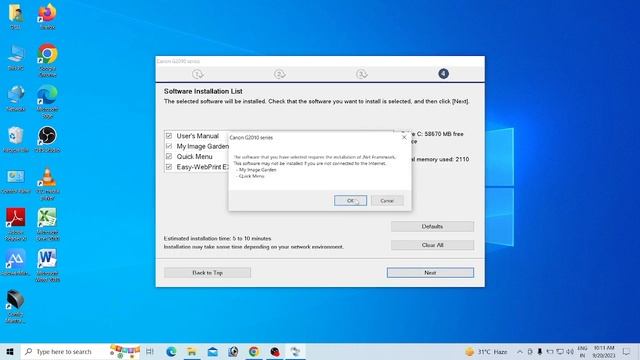The width and height of the screenshot is (640, 360).
Task: Close the .NET Framework warning dialog
Action: coord(404,138)
